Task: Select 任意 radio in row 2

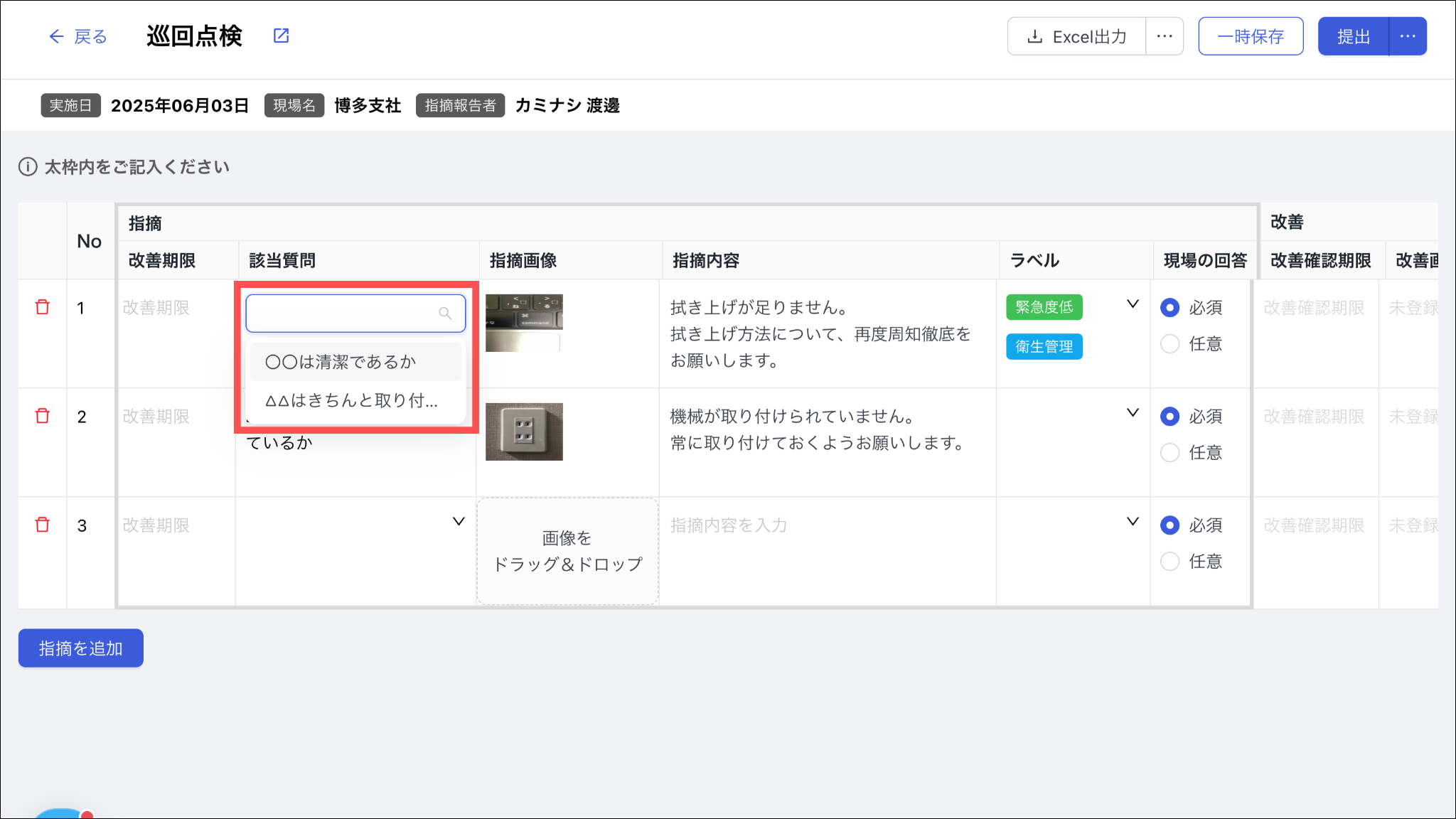Action: coord(1169,453)
